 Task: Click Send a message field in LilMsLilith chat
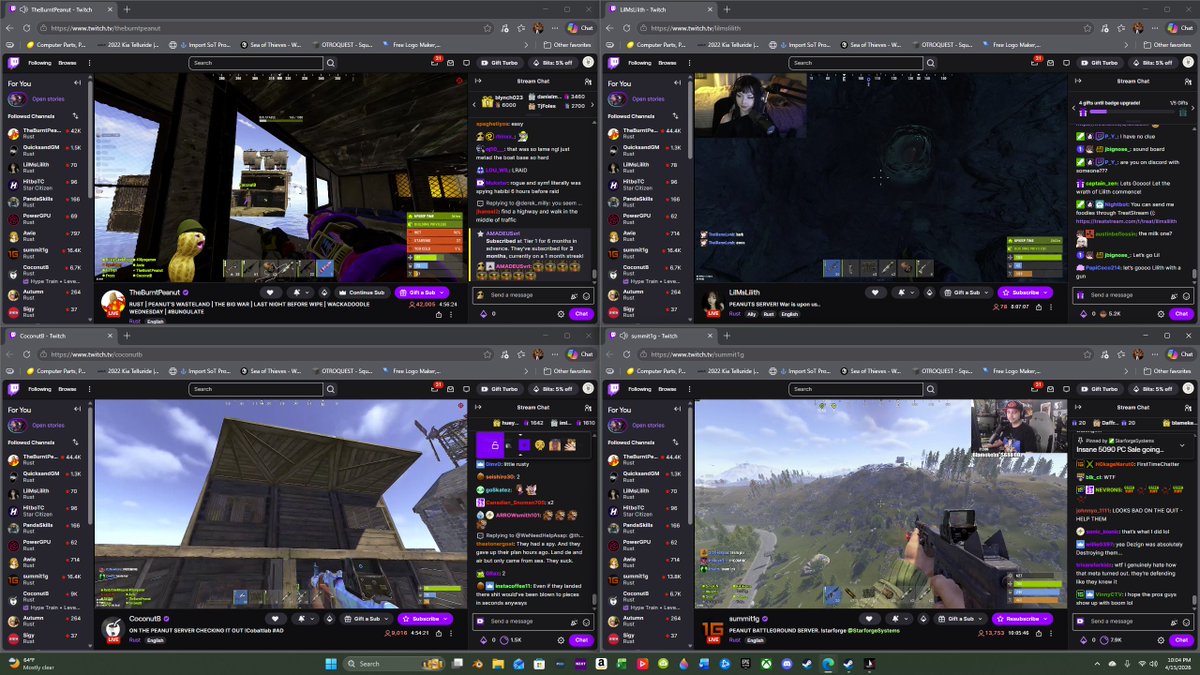(x=1132, y=296)
